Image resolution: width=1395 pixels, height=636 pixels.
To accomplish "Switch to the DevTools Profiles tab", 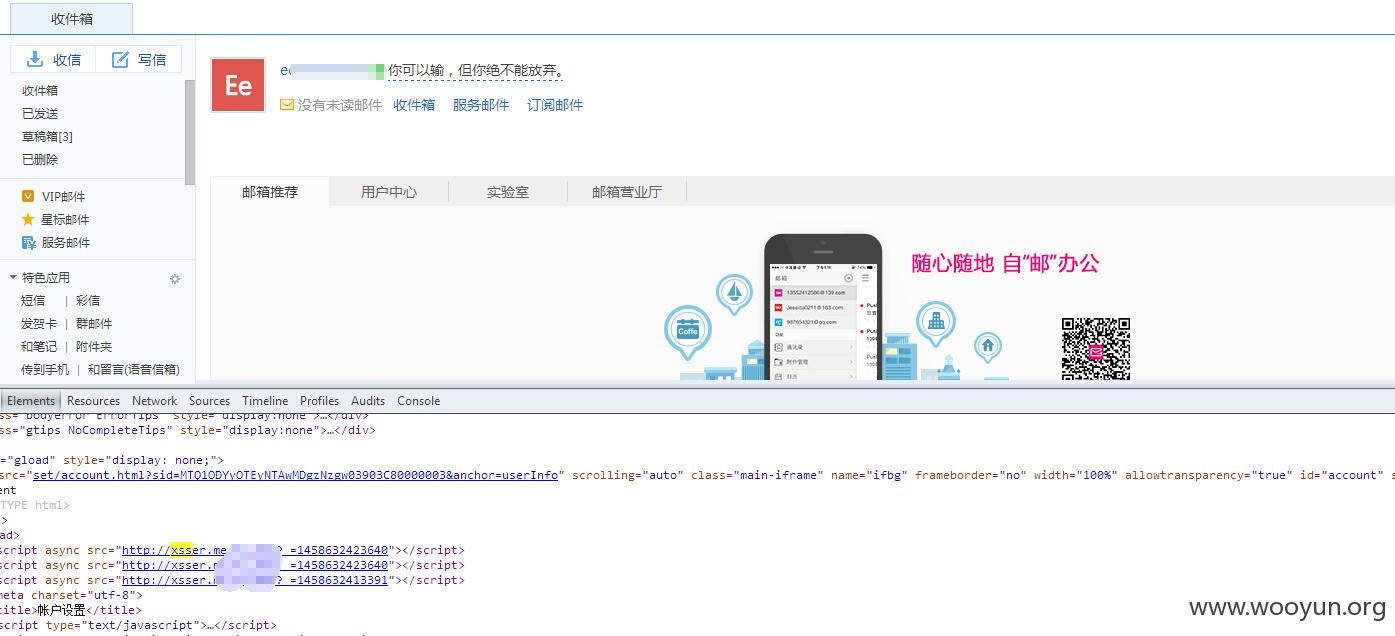I will tap(319, 400).
